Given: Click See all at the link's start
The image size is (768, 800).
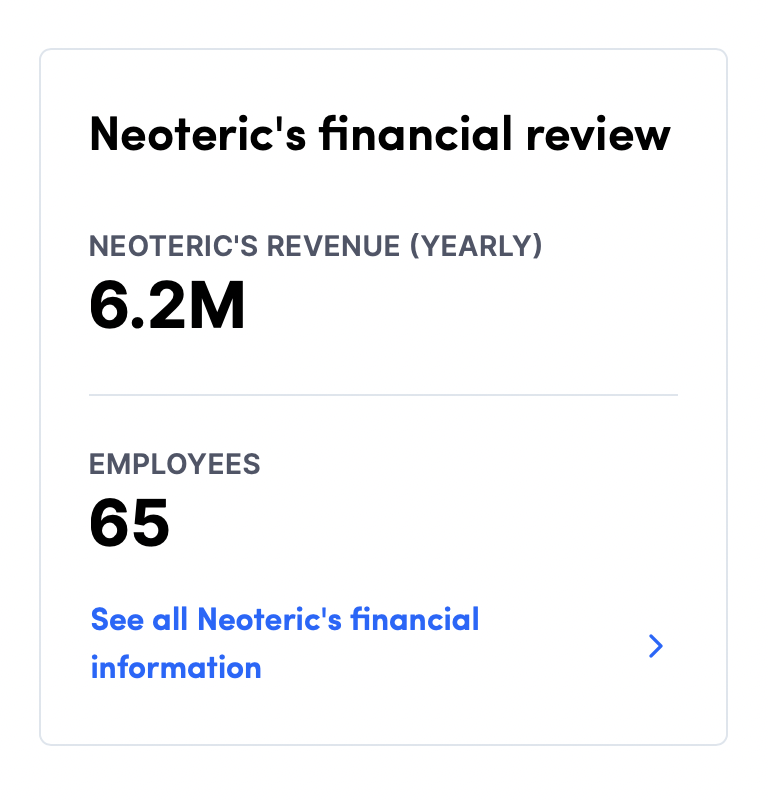Looking at the screenshot, I should pos(139,619).
